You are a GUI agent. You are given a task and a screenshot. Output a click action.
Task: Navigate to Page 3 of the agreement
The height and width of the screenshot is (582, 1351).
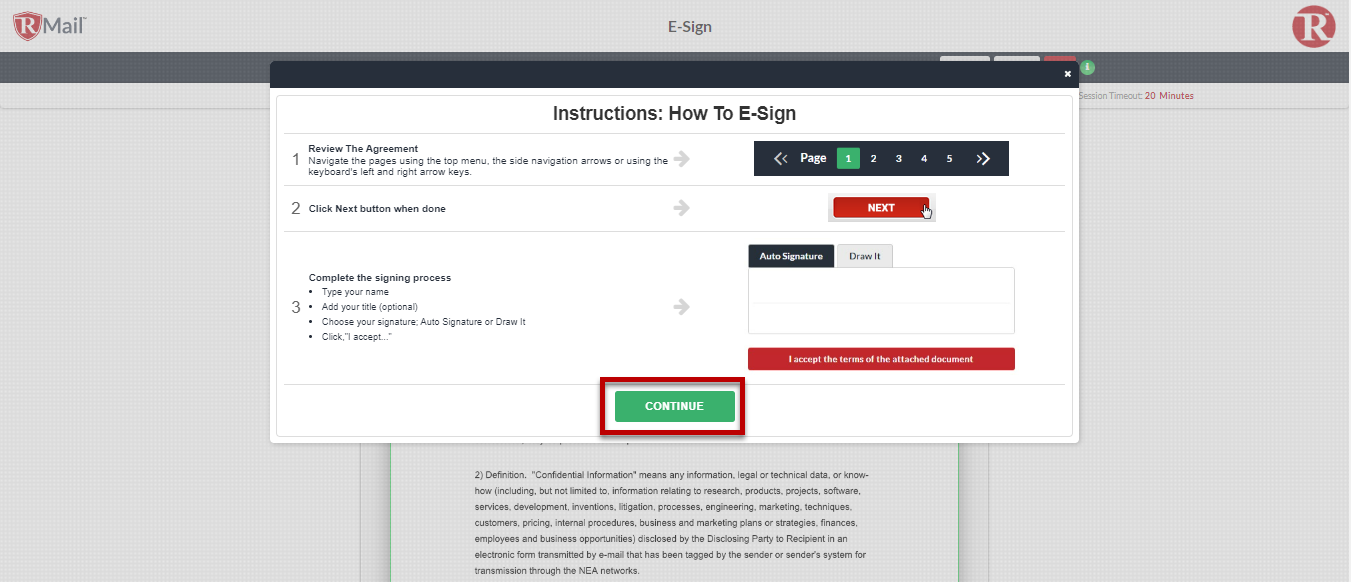point(898,157)
